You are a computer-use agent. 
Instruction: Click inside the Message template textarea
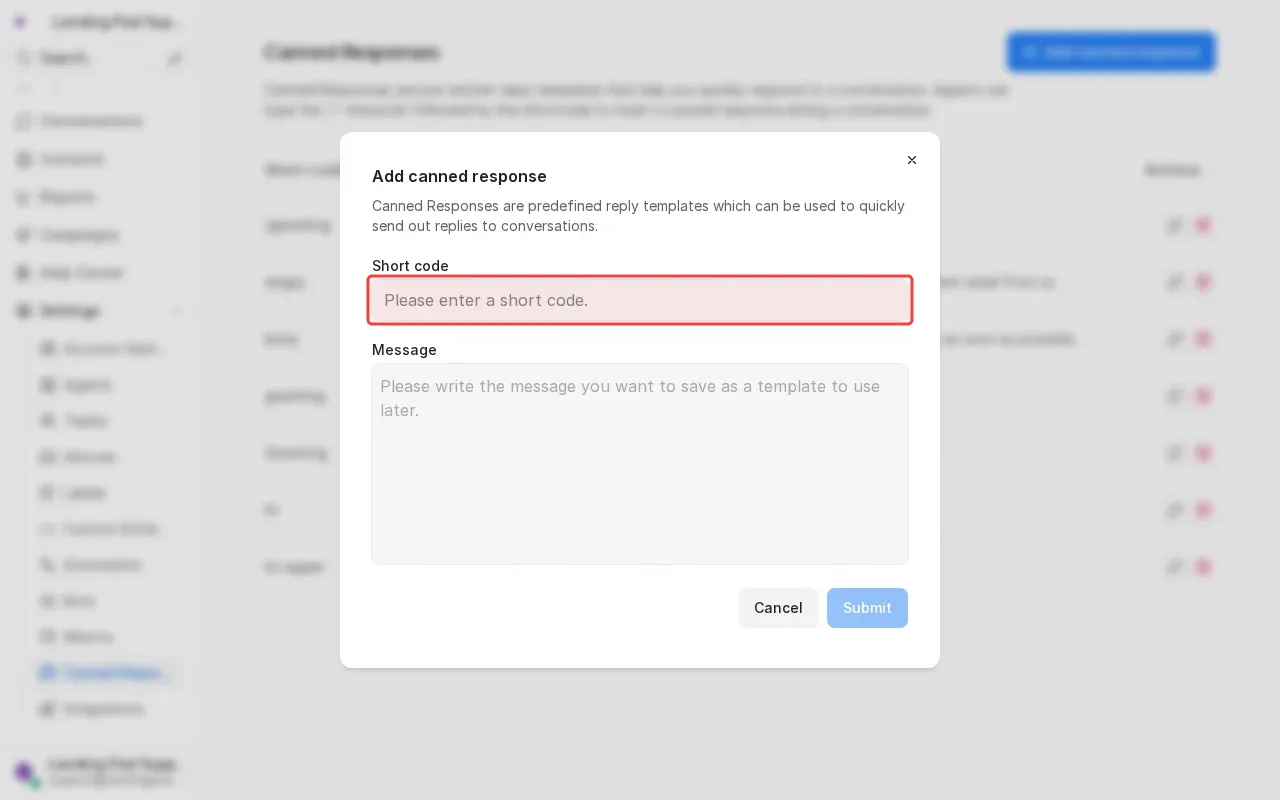[x=640, y=464]
